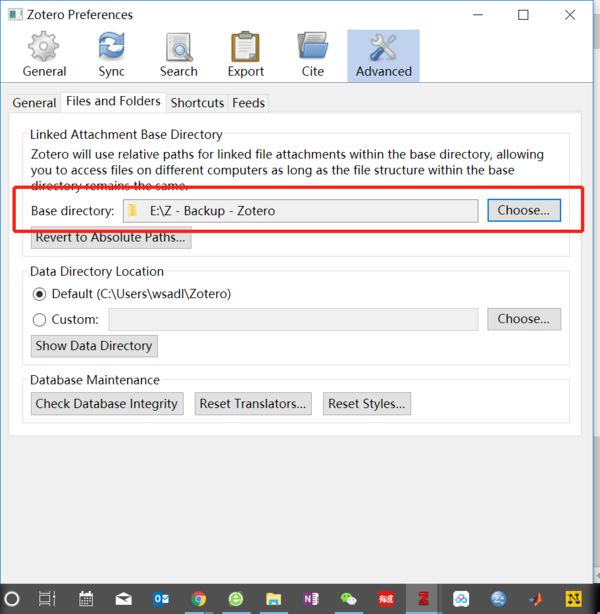Open Task View from the taskbar
Image resolution: width=600 pixels, height=614 pixels.
(x=47, y=599)
